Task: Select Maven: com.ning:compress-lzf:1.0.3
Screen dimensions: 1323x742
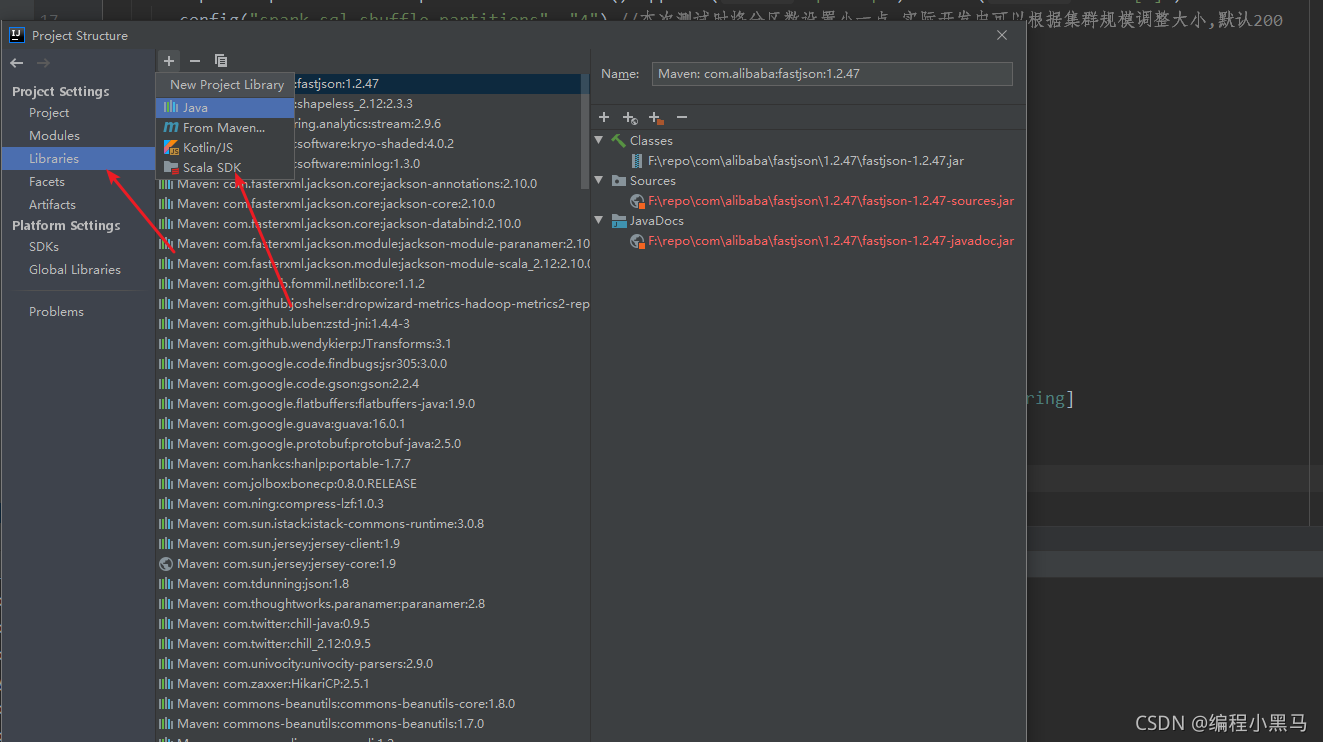Action: pos(281,503)
